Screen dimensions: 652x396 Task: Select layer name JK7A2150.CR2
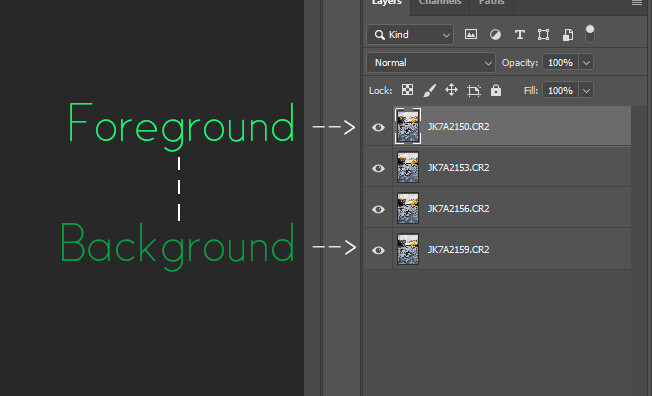(458, 126)
